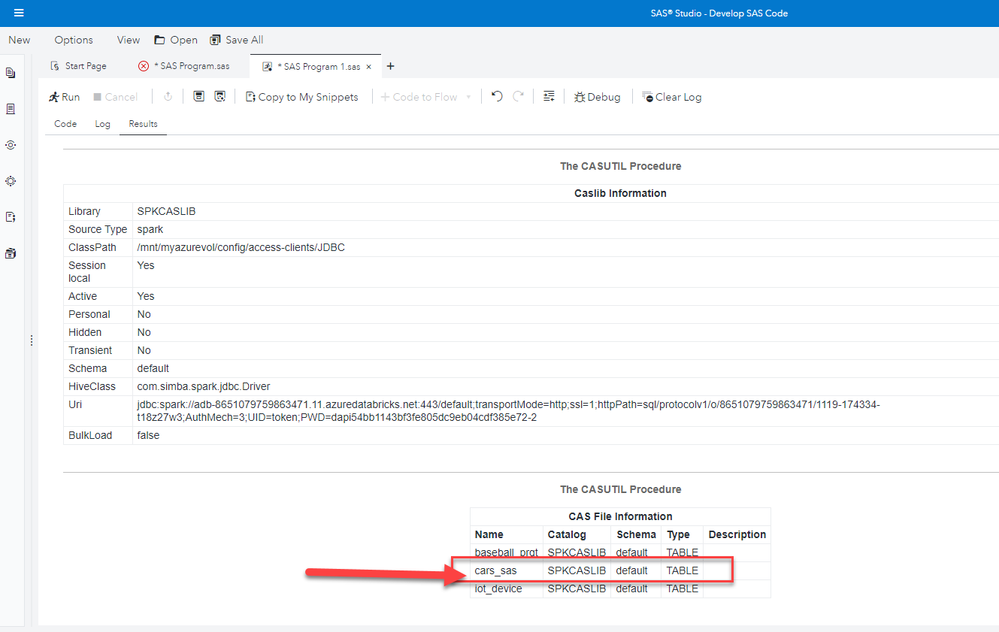Open the fourth sidebar pane icon
The image size is (999, 632).
click(11, 181)
